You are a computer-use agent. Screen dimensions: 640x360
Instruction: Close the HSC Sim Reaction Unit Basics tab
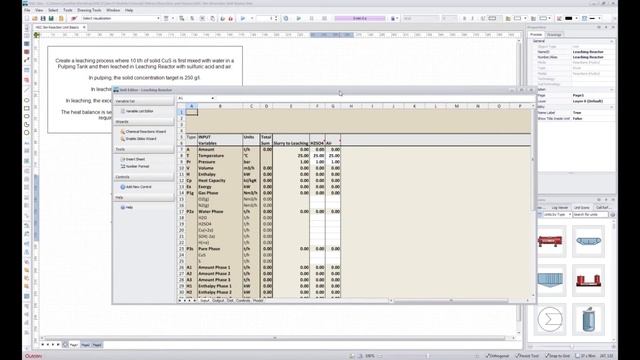(84, 27)
